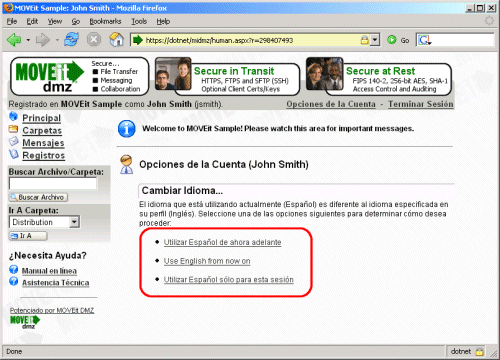Screen dimensions: 500x360
Task: Open the Carpetas navigation link
Action: pyautogui.click(x=42, y=130)
